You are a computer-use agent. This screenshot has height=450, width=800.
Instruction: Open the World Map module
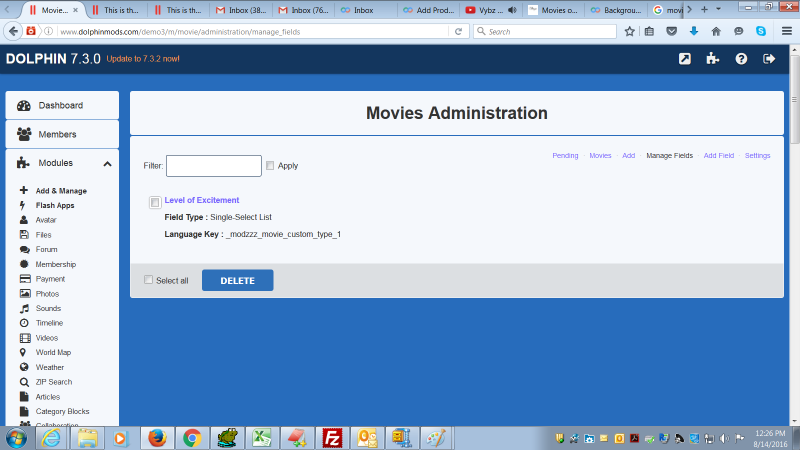pyautogui.click(x=53, y=353)
